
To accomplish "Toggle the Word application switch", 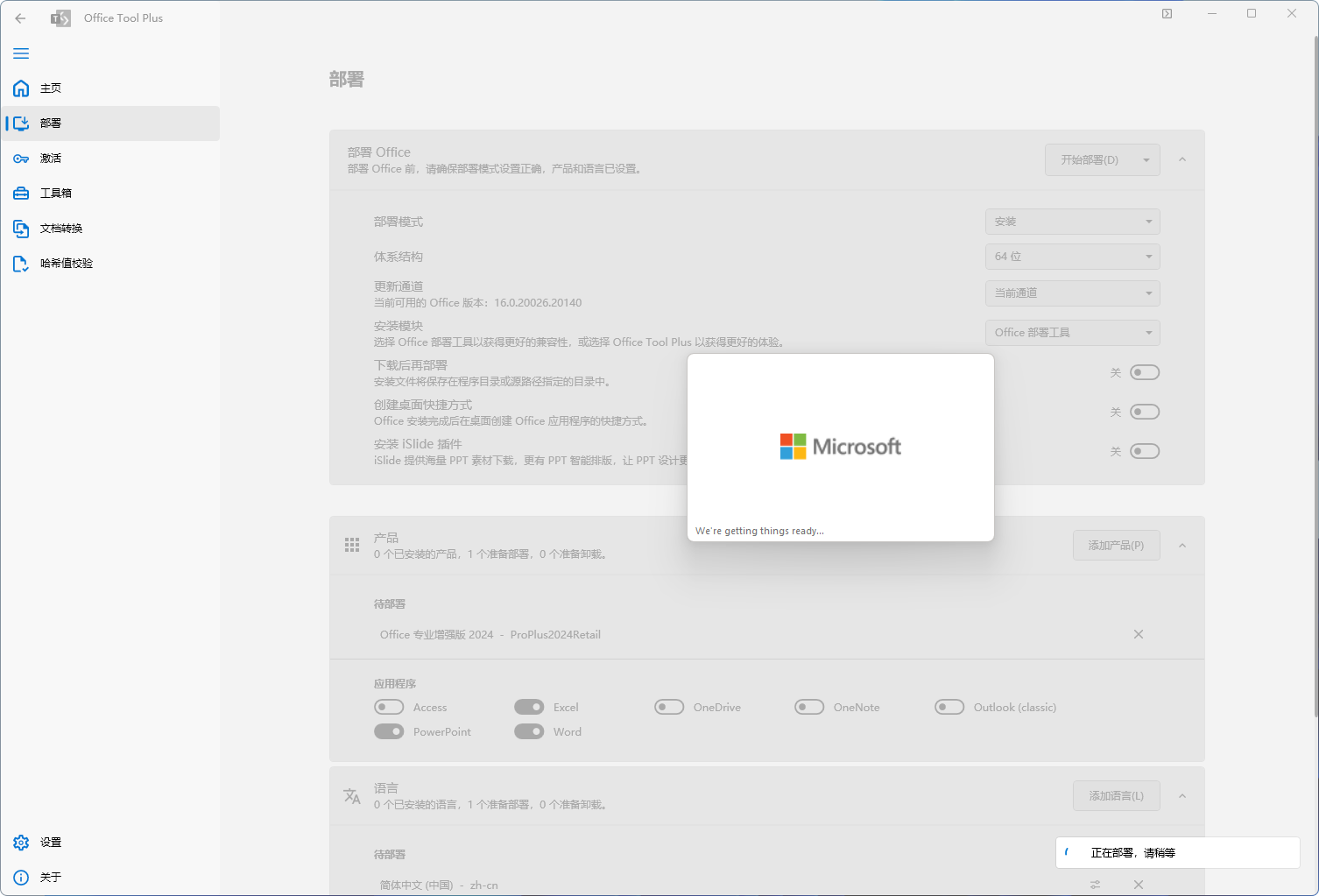I will 529,731.
